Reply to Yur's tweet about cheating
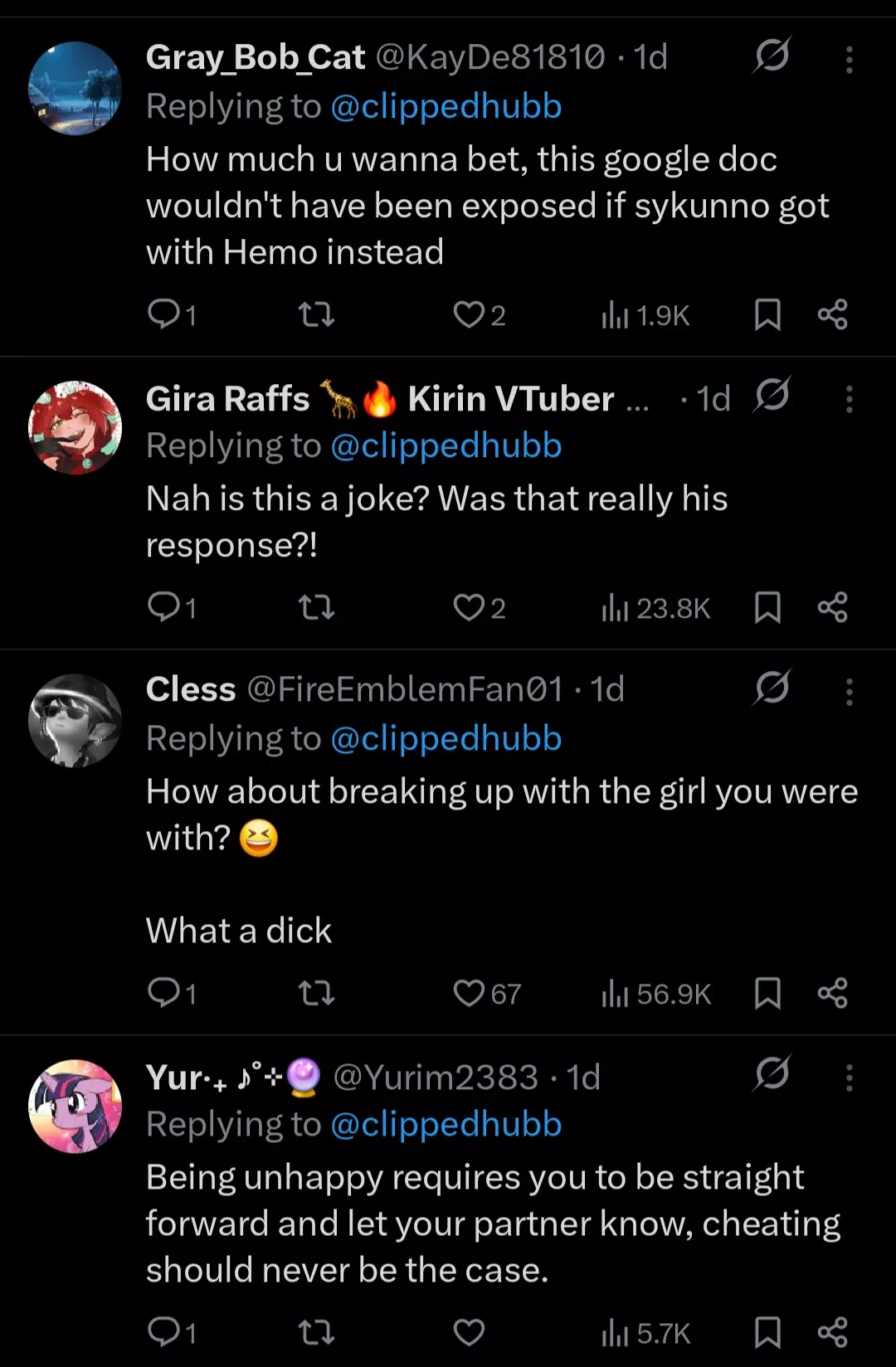This screenshot has width=896, height=1367. click(164, 1332)
